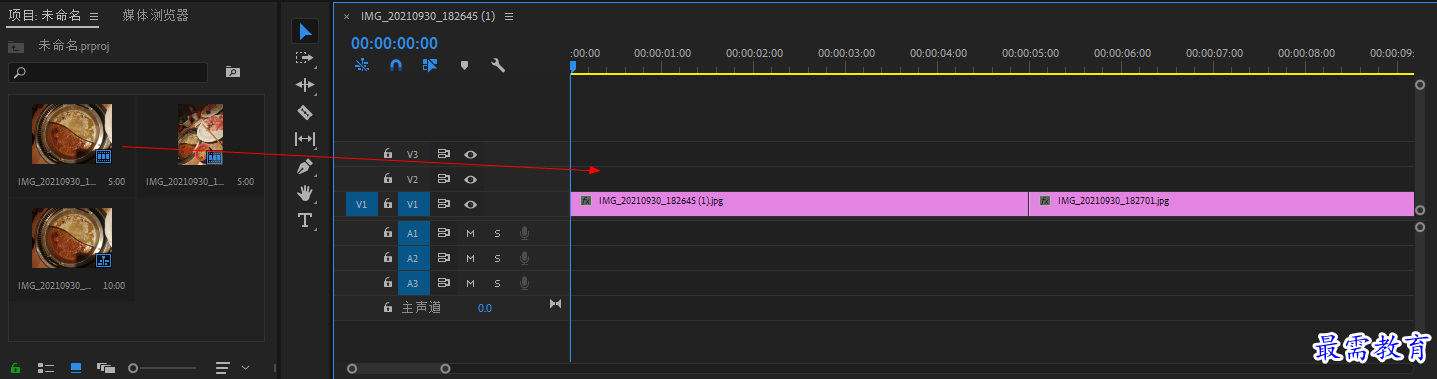Hide video track V3 with eye icon
This screenshot has height=379, width=1437.
click(470, 154)
